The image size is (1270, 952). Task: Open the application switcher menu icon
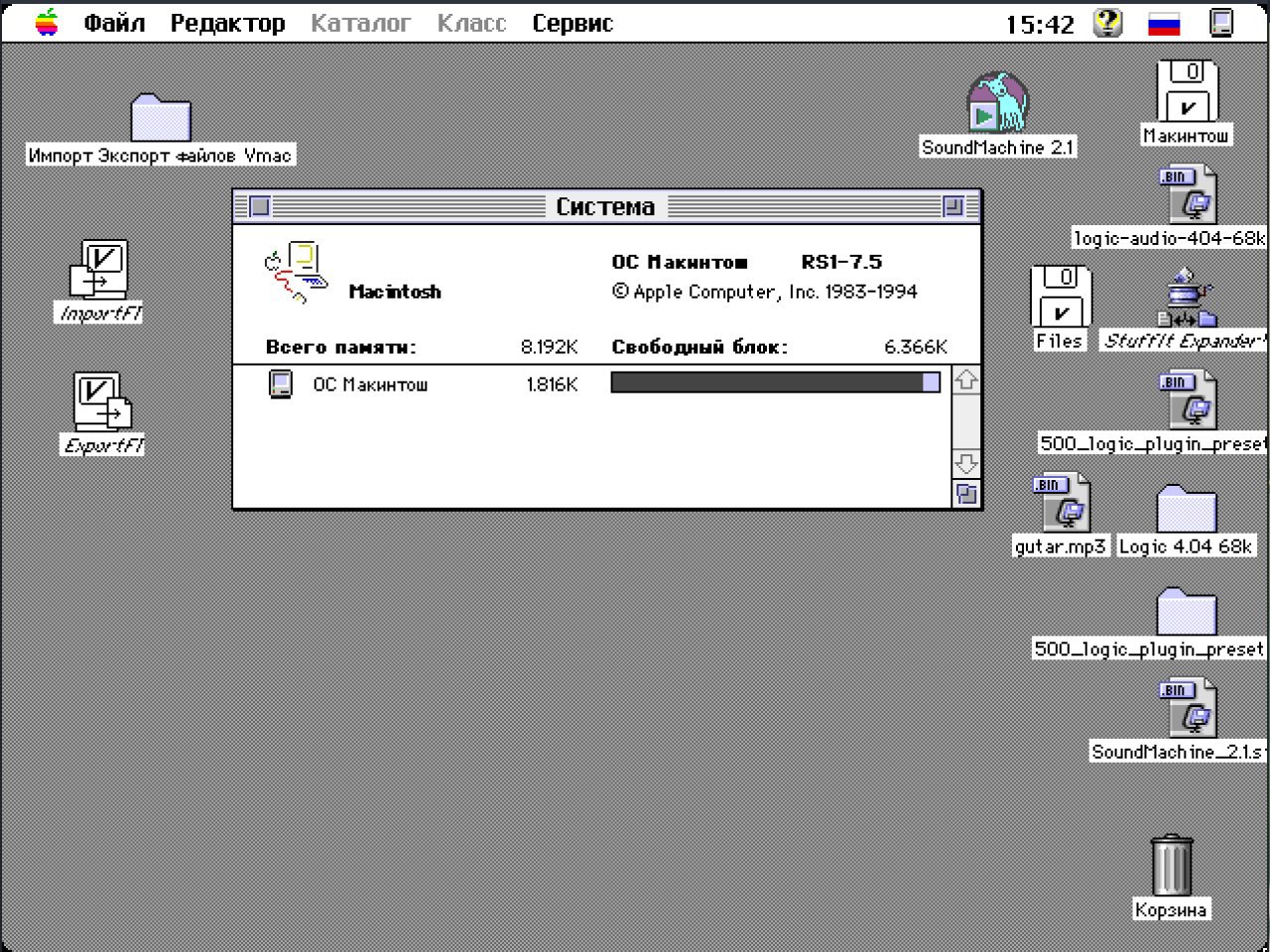click(x=1221, y=22)
